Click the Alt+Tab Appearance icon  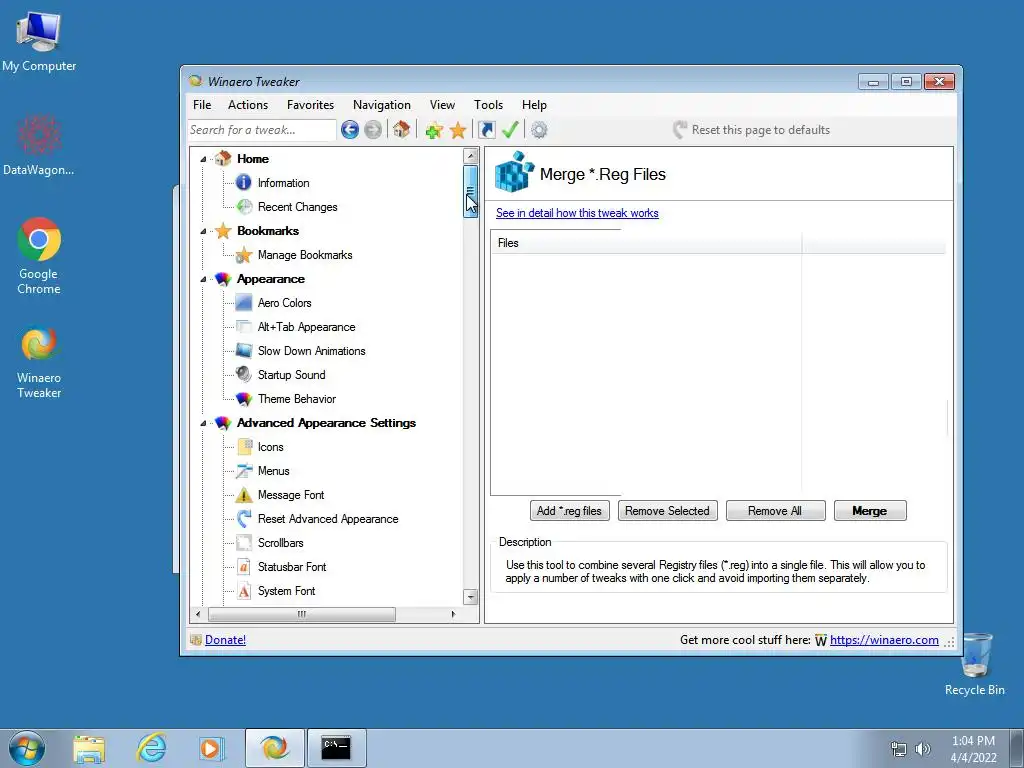coord(244,327)
